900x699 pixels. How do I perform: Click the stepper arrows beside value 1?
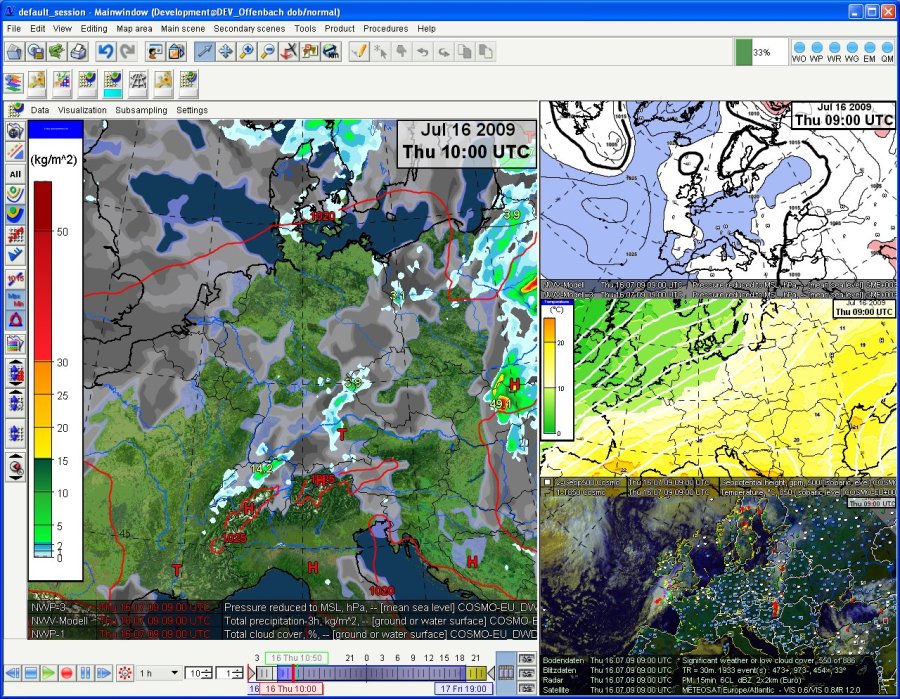238,673
